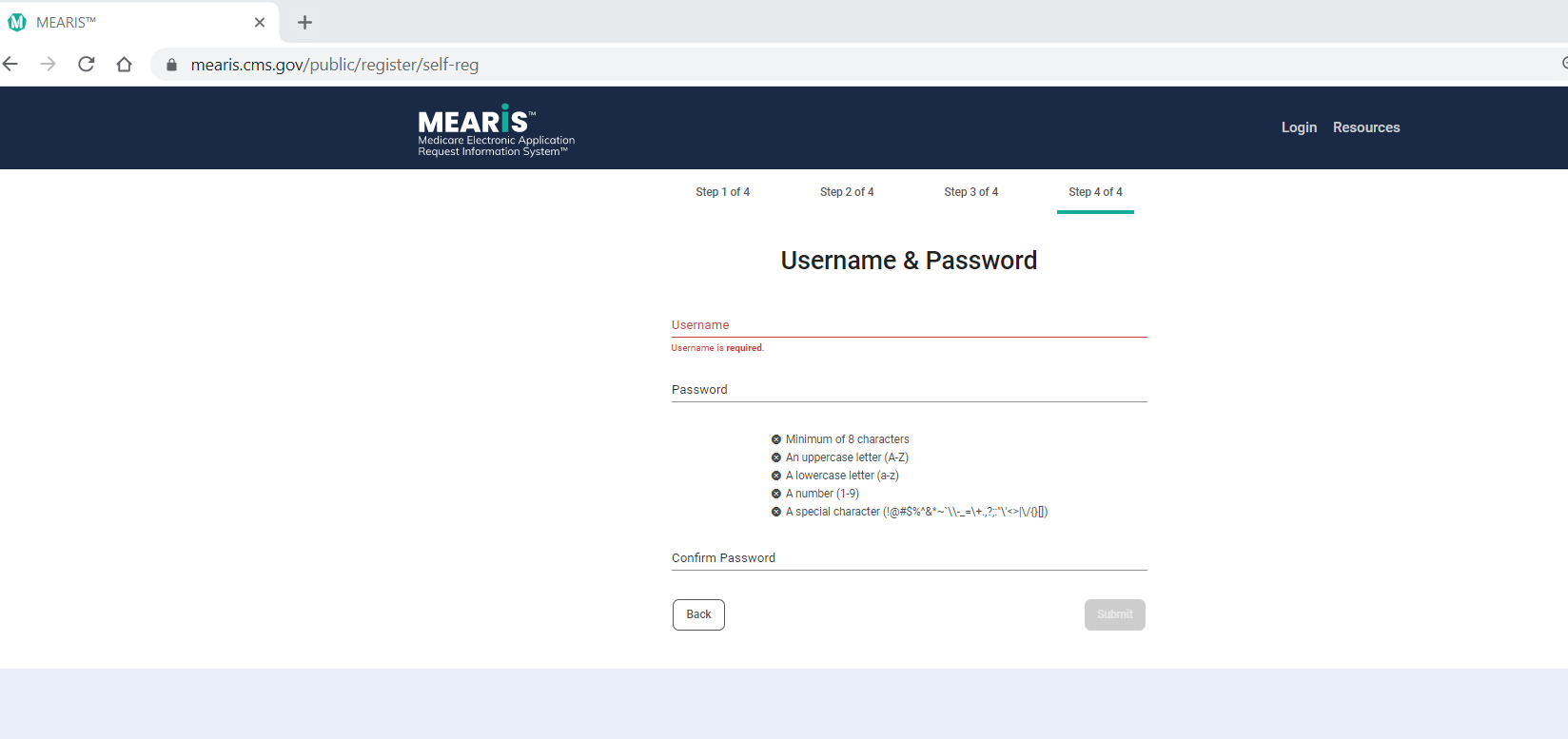
Task: Click the Submit button
Action: 1114,614
